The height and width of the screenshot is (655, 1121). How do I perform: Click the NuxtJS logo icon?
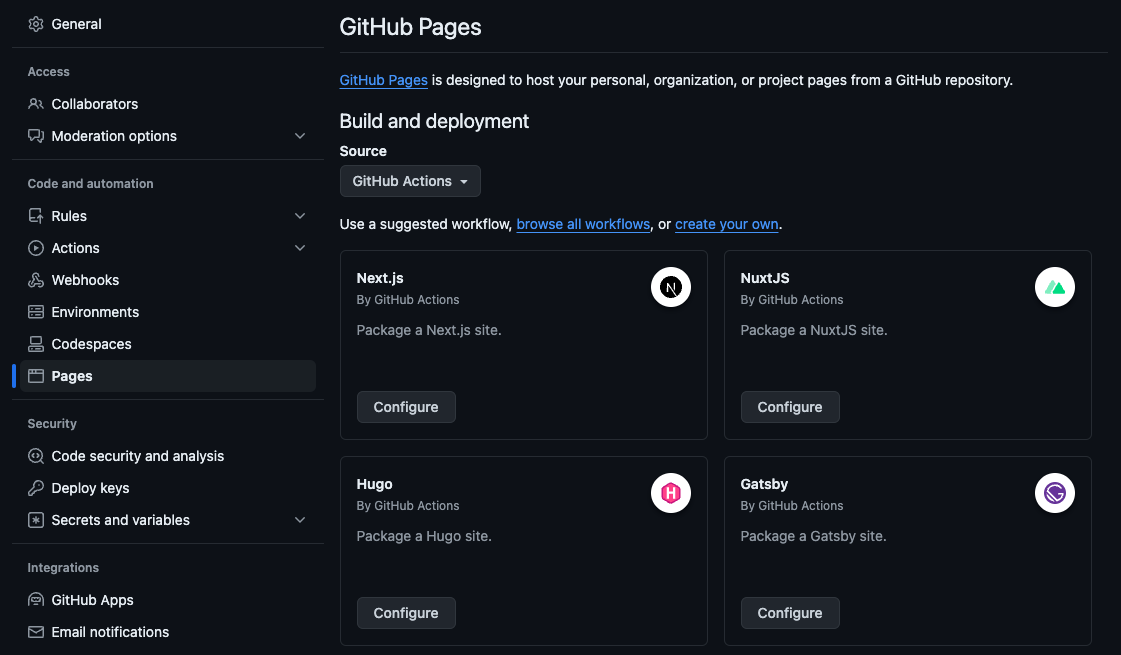[x=1055, y=288]
